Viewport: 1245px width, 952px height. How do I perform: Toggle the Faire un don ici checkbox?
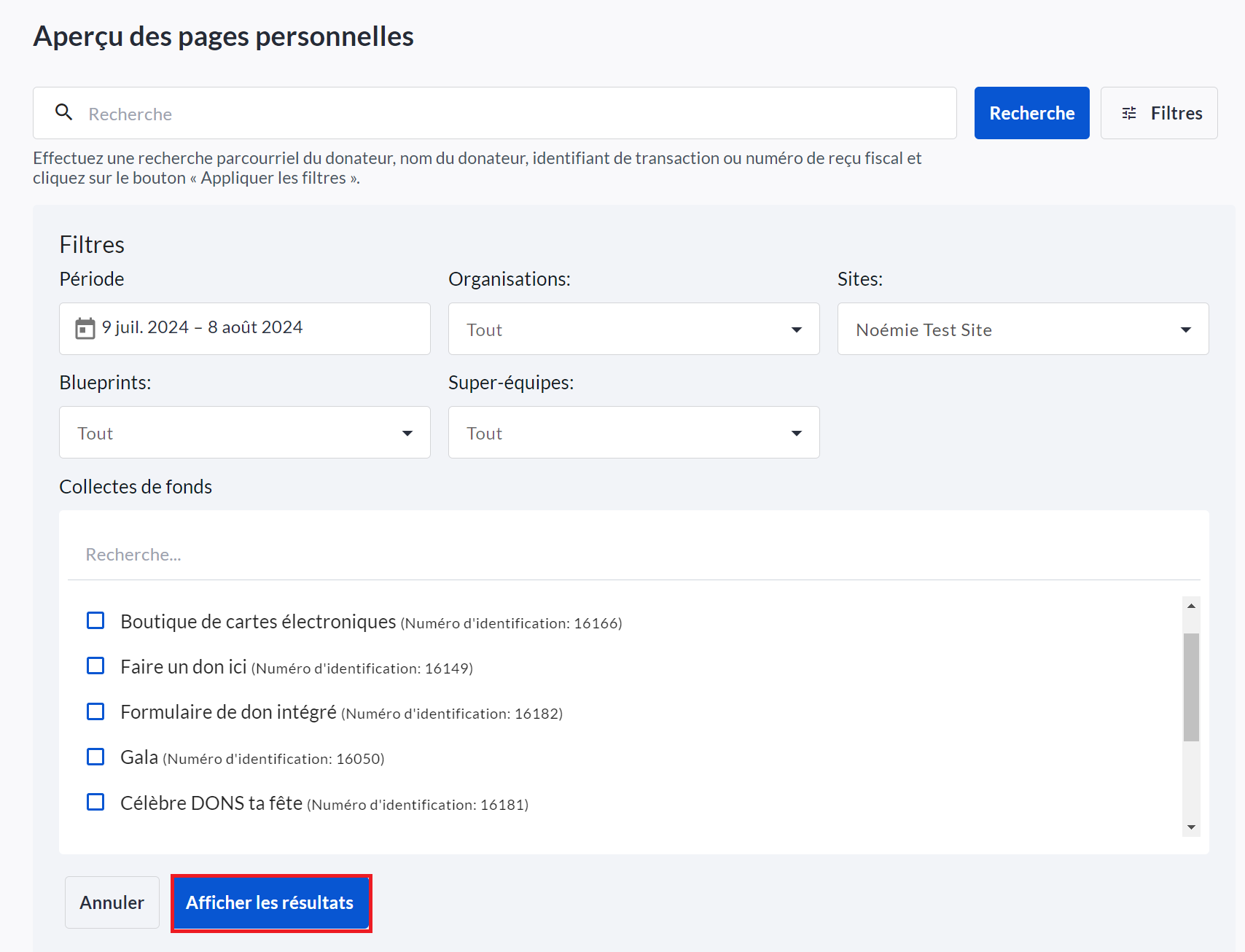(95, 666)
